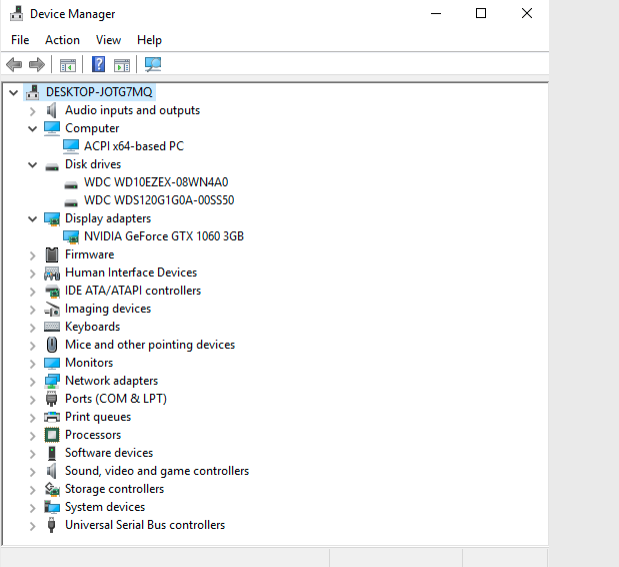Click the Ports (COM & LPT) icon
This screenshot has width=619, height=567.
tap(52, 399)
